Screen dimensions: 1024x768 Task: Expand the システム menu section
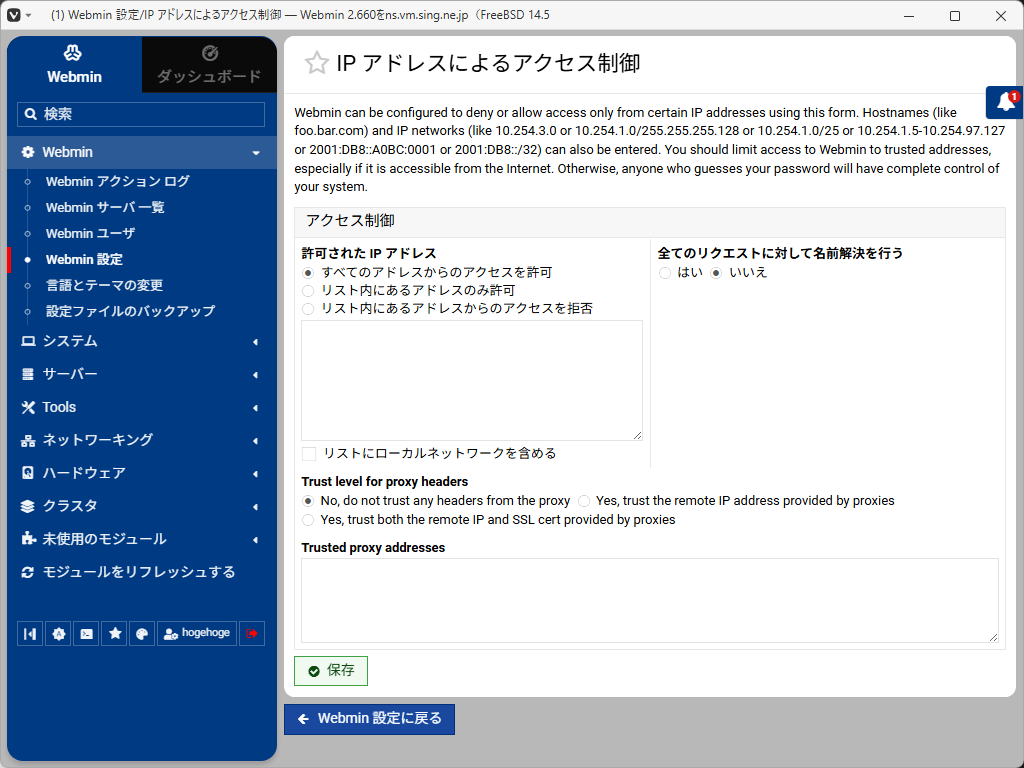coord(142,342)
